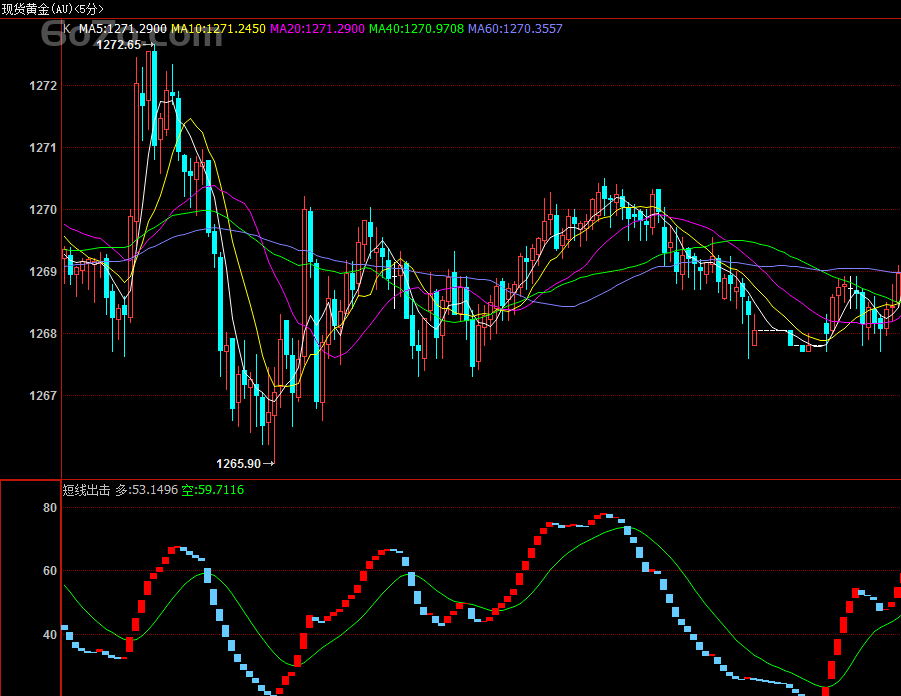This screenshot has height=696, width=901.
Task: Select the MA5:1271.2900 indicator label
Action: tap(123, 29)
